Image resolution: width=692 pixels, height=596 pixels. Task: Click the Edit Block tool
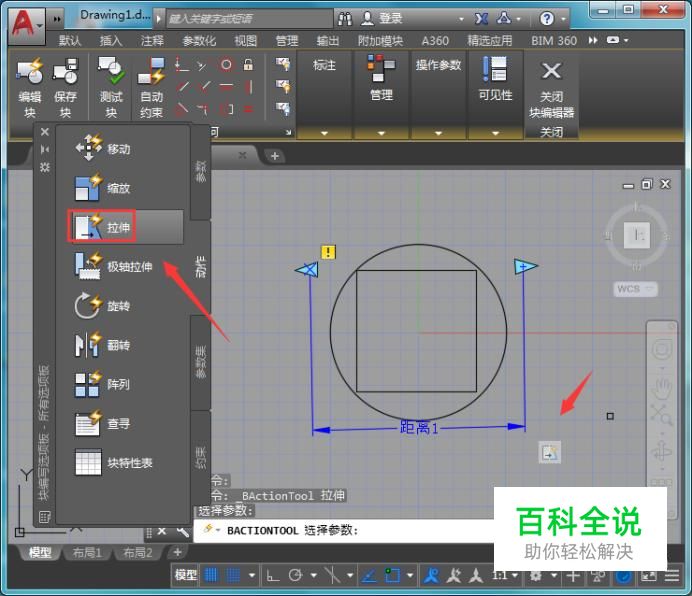pos(30,87)
